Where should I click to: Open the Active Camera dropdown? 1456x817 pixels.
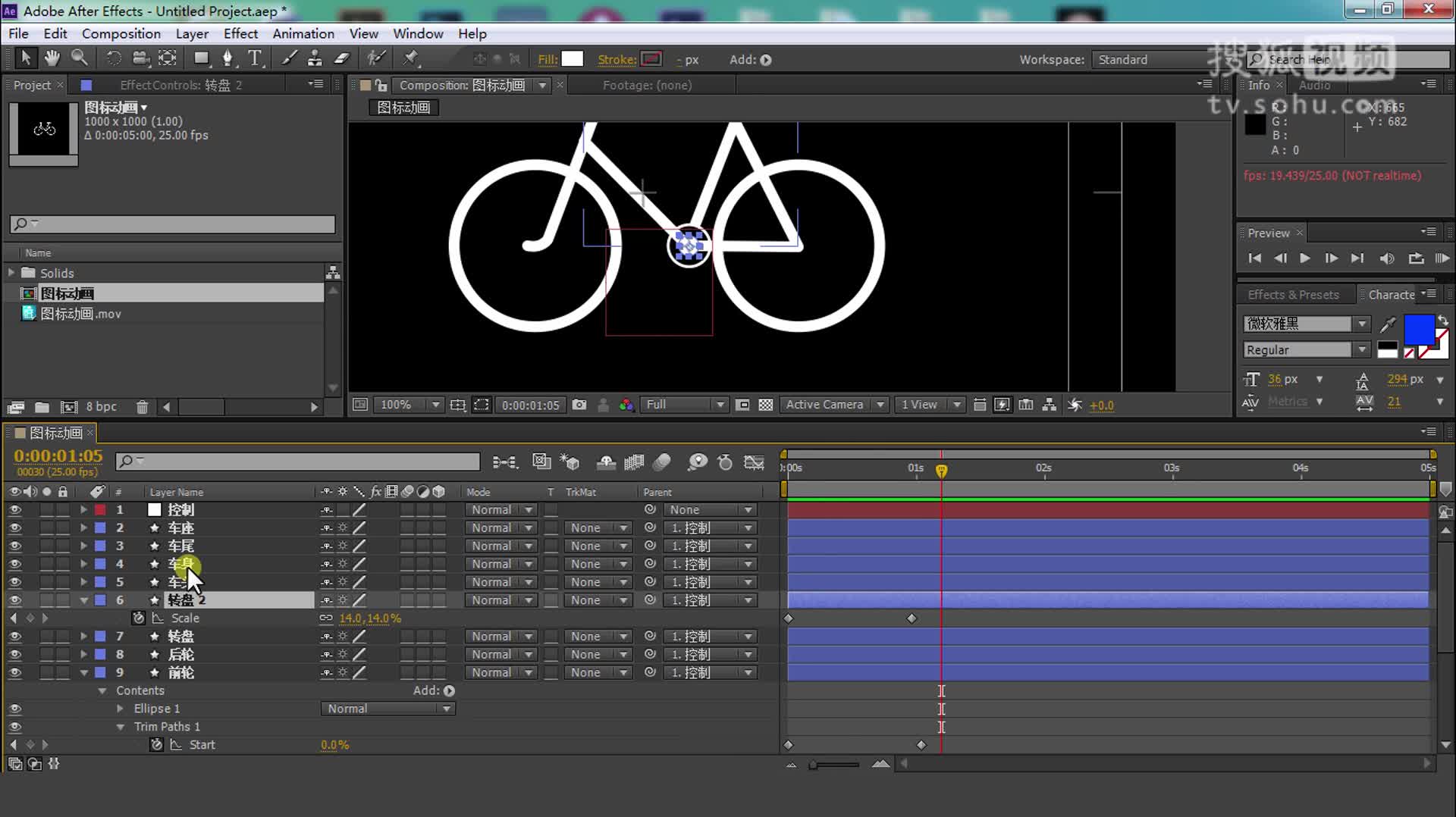click(x=834, y=405)
